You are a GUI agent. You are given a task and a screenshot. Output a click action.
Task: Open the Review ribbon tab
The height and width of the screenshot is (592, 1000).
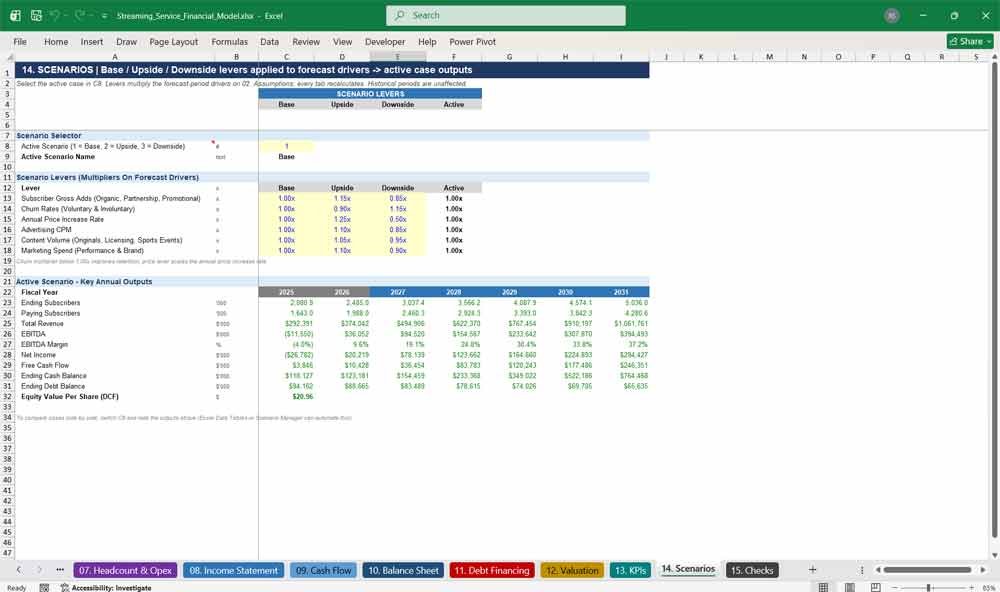(306, 41)
